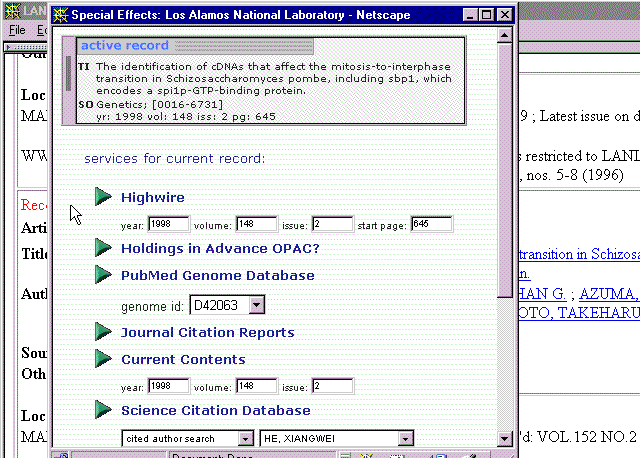Click the Current Contents volume field
The height and width of the screenshot is (458, 640).
pos(257,386)
